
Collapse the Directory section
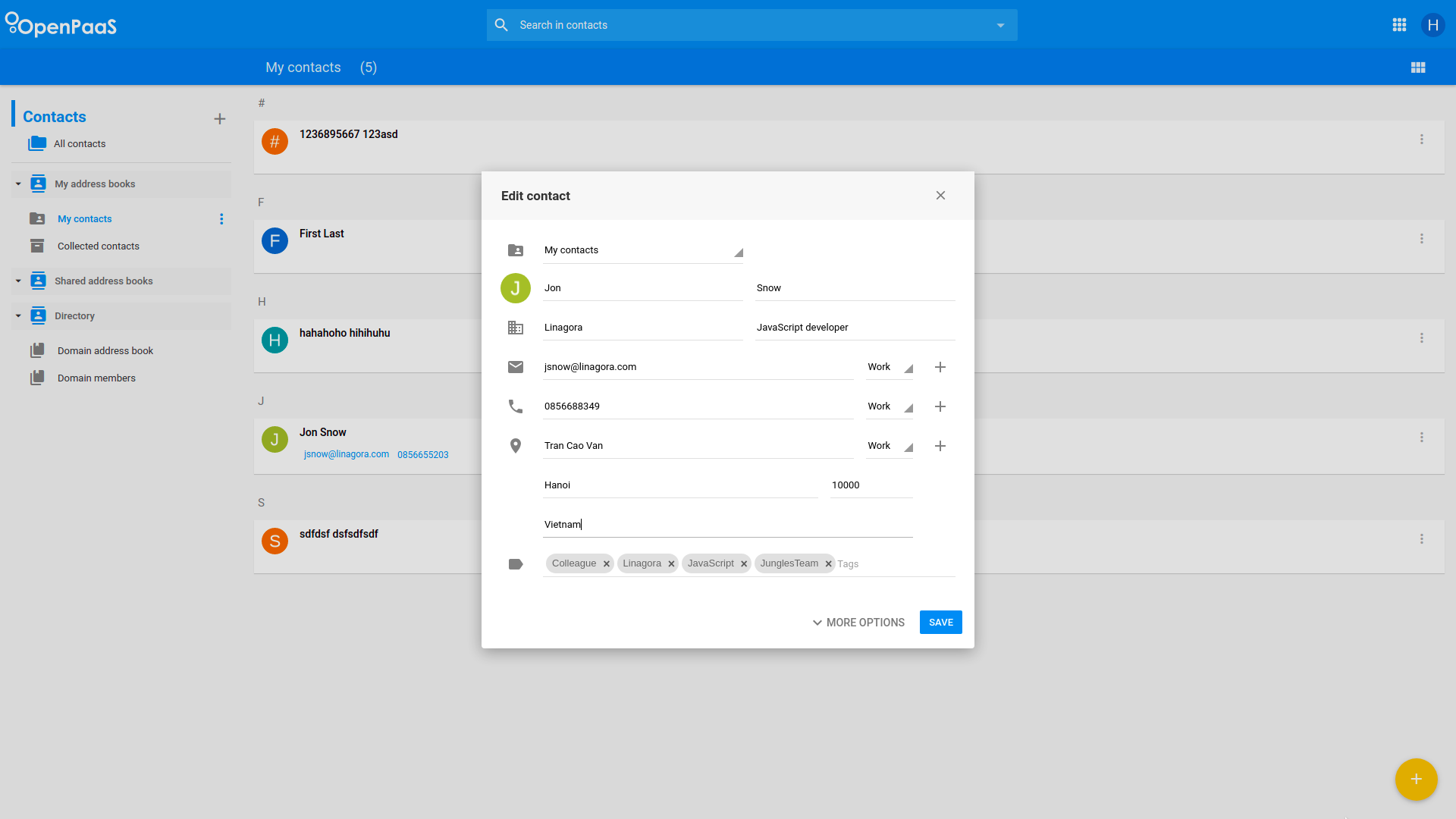click(x=18, y=315)
